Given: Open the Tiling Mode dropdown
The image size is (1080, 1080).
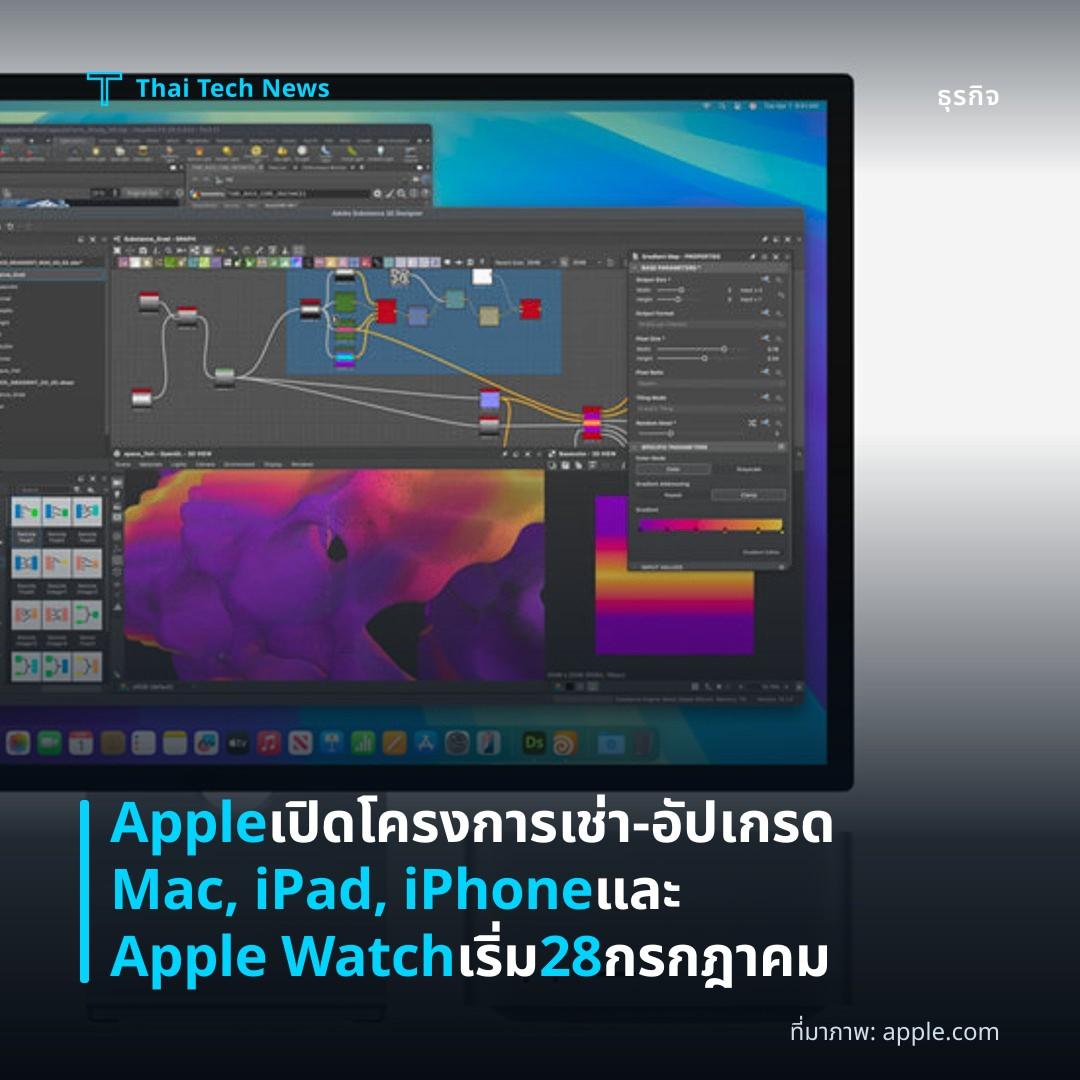Looking at the screenshot, I should pyautogui.click(x=710, y=408).
